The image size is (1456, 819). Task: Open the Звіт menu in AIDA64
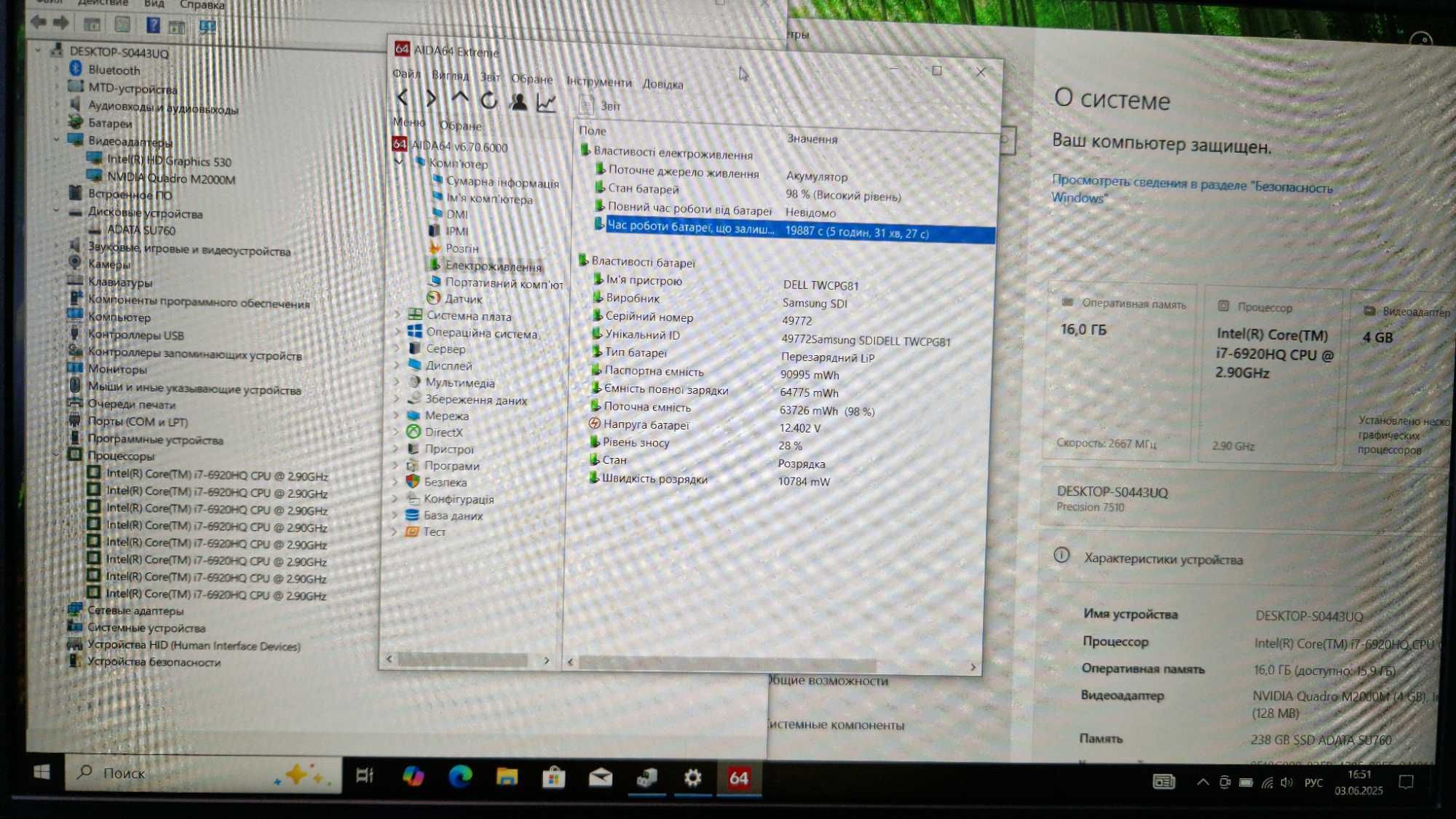(x=490, y=76)
